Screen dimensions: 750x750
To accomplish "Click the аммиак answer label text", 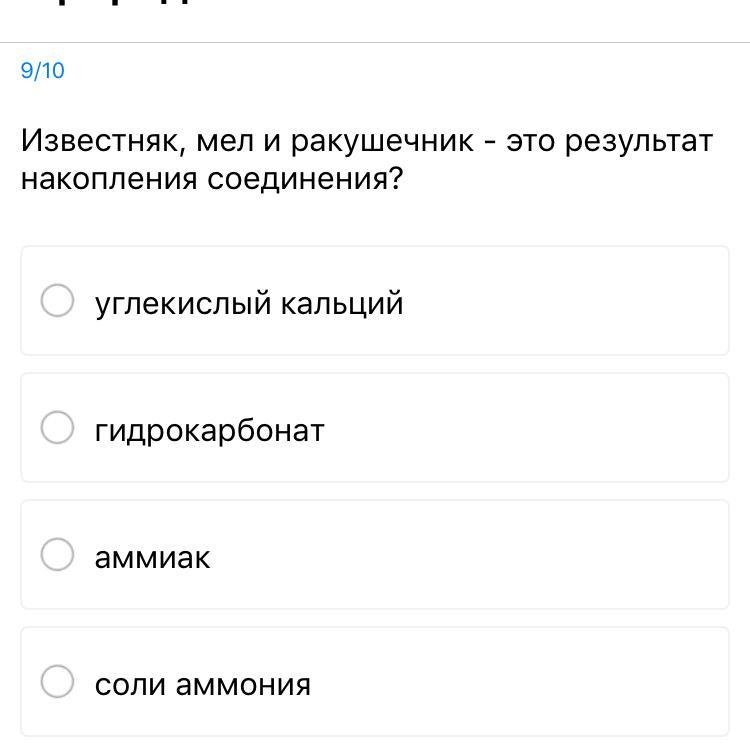I will tap(152, 558).
